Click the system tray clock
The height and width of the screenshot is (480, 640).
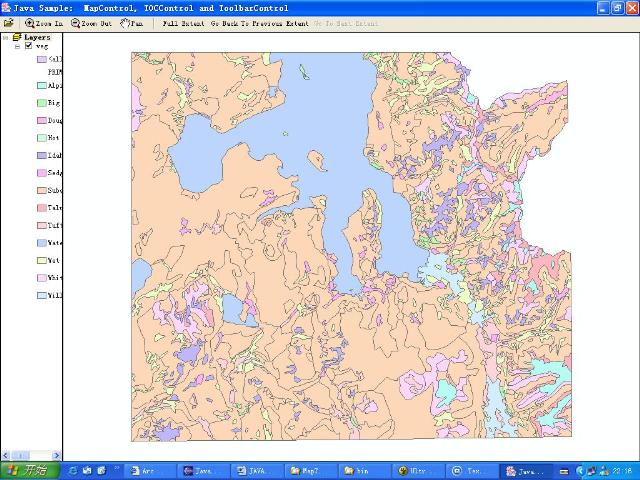pyautogui.click(x=622, y=471)
